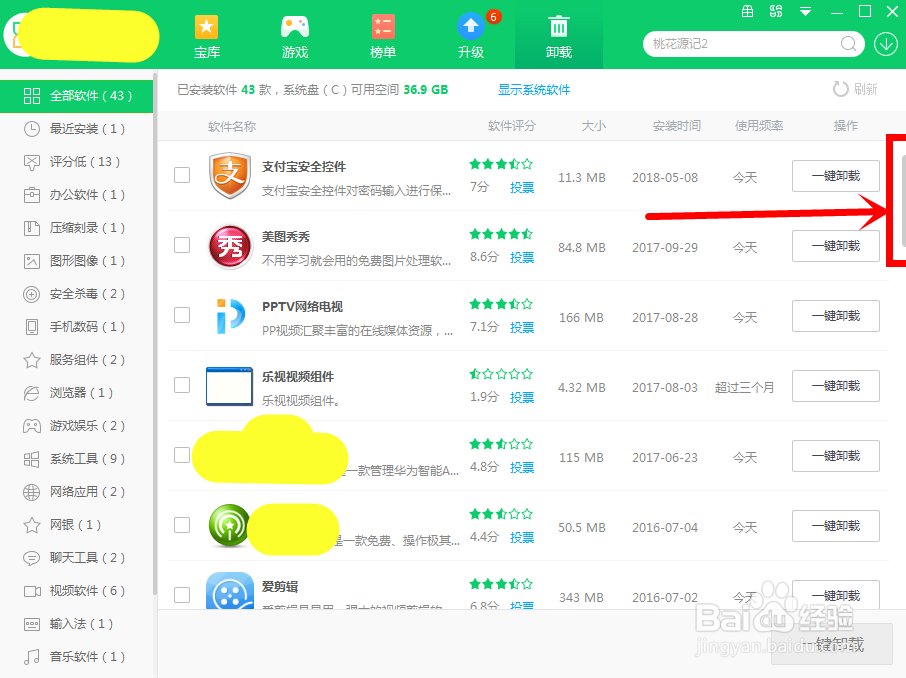Open 输入法 (1) category

(76, 624)
